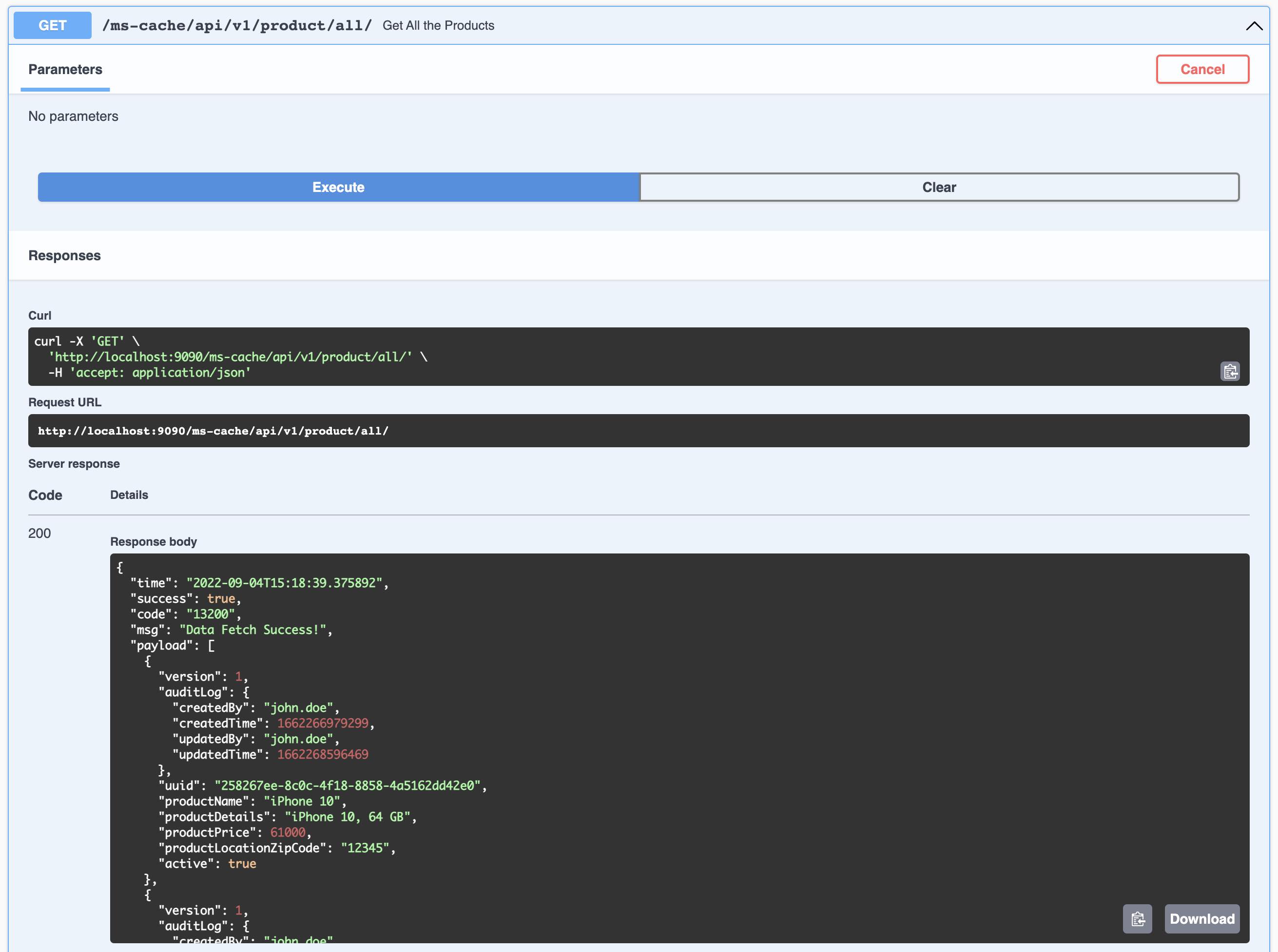Download the response body

(x=1201, y=918)
